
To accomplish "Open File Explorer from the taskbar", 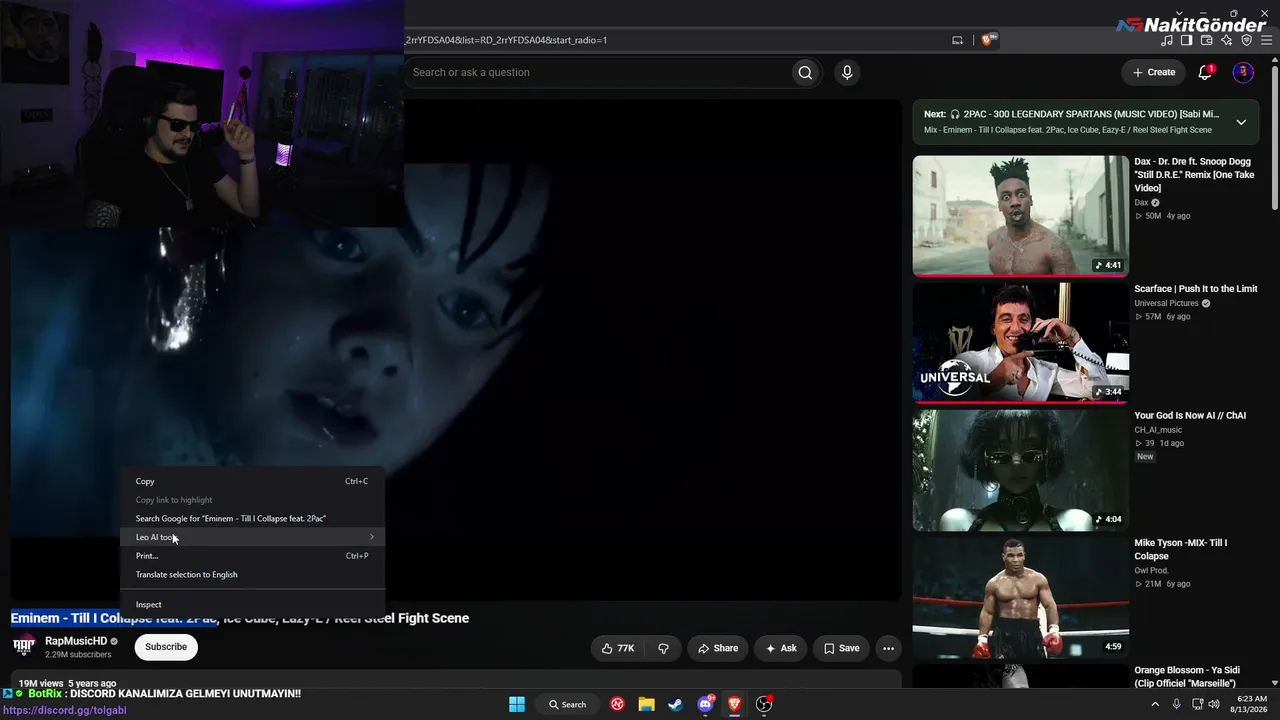I will 646,704.
